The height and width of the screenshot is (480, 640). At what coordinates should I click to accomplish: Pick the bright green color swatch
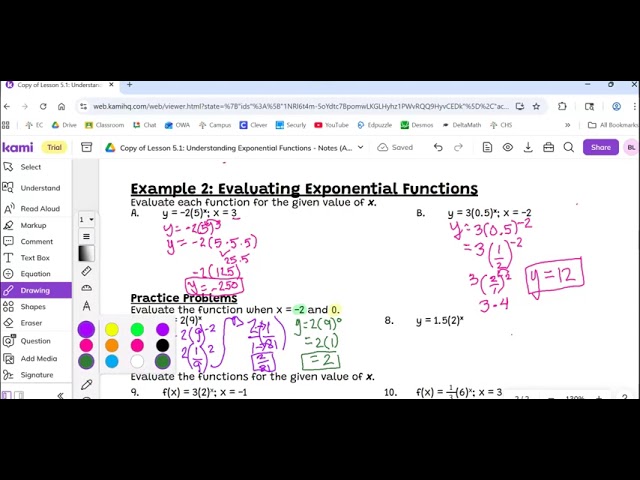(x=137, y=329)
